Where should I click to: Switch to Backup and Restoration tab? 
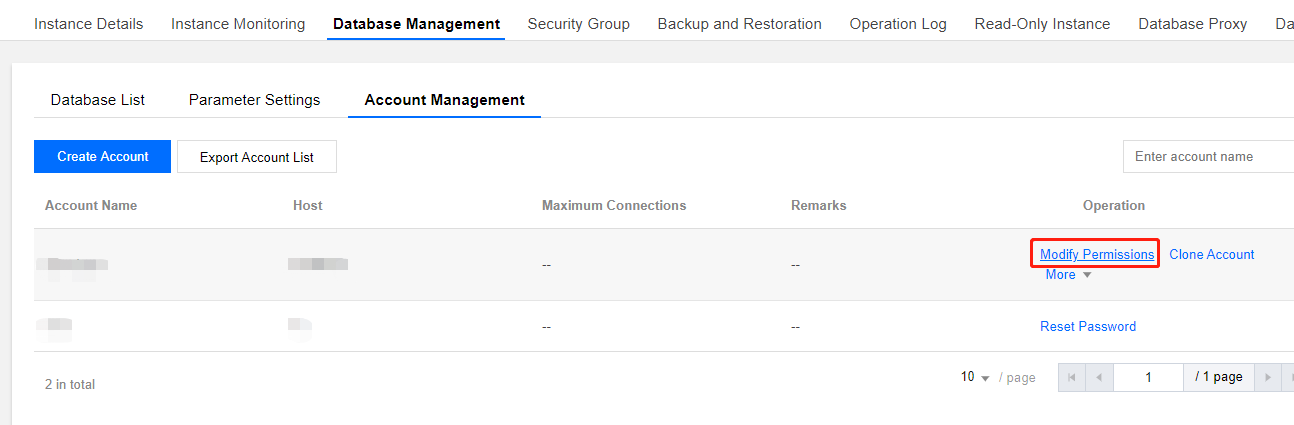coord(740,24)
